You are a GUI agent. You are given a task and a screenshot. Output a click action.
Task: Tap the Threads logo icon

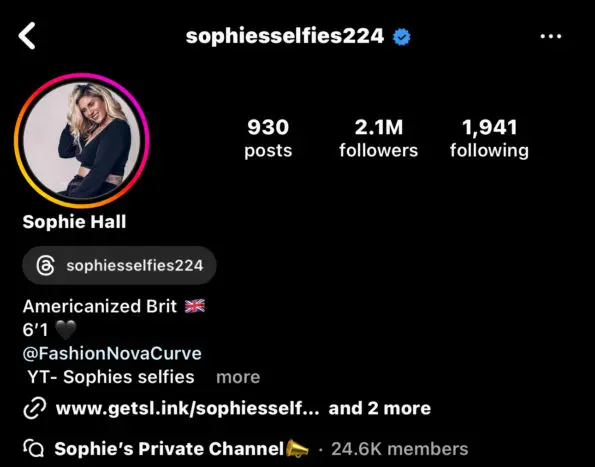click(46, 265)
